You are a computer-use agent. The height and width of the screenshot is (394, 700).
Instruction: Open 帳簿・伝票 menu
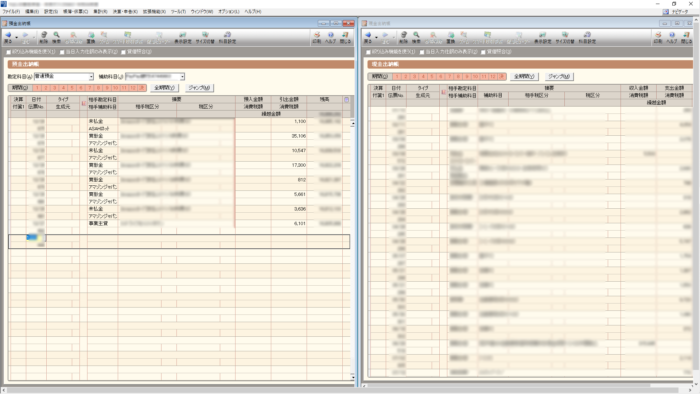tap(75, 12)
